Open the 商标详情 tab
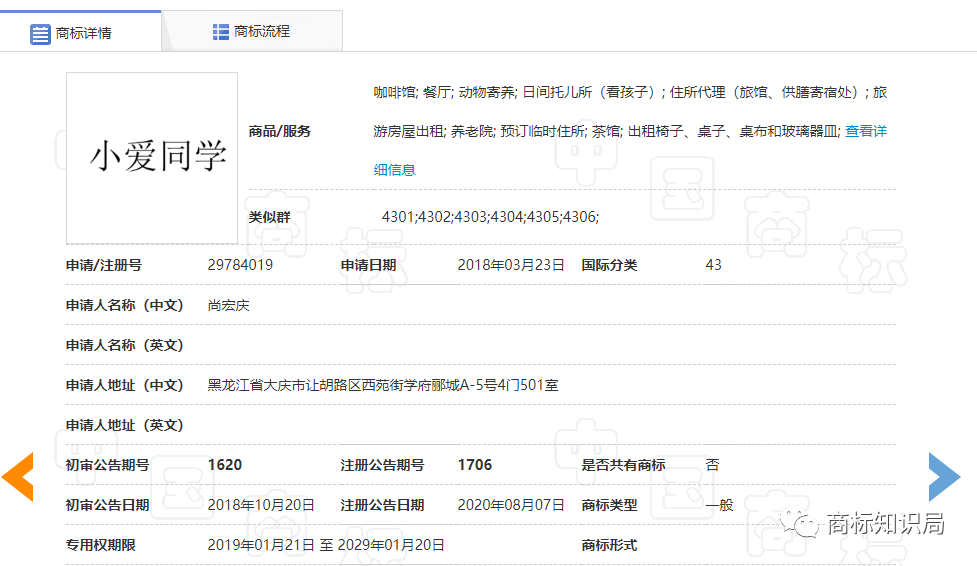Screen dimensions: 977x566 click(x=80, y=32)
